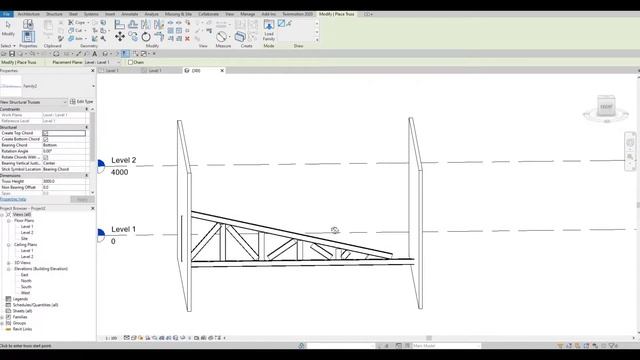Click the Sync icon in quick access toolbar
Viewport: 640px width, 360px height.
click(x=20, y=54)
